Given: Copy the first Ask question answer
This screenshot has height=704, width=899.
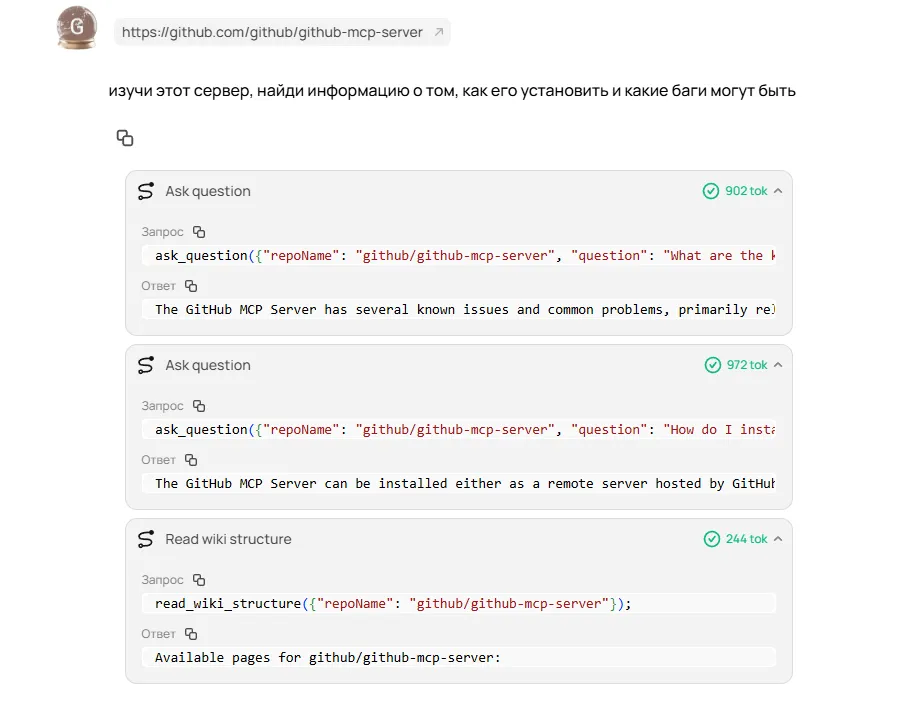Looking at the screenshot, I should click(191, 285).
